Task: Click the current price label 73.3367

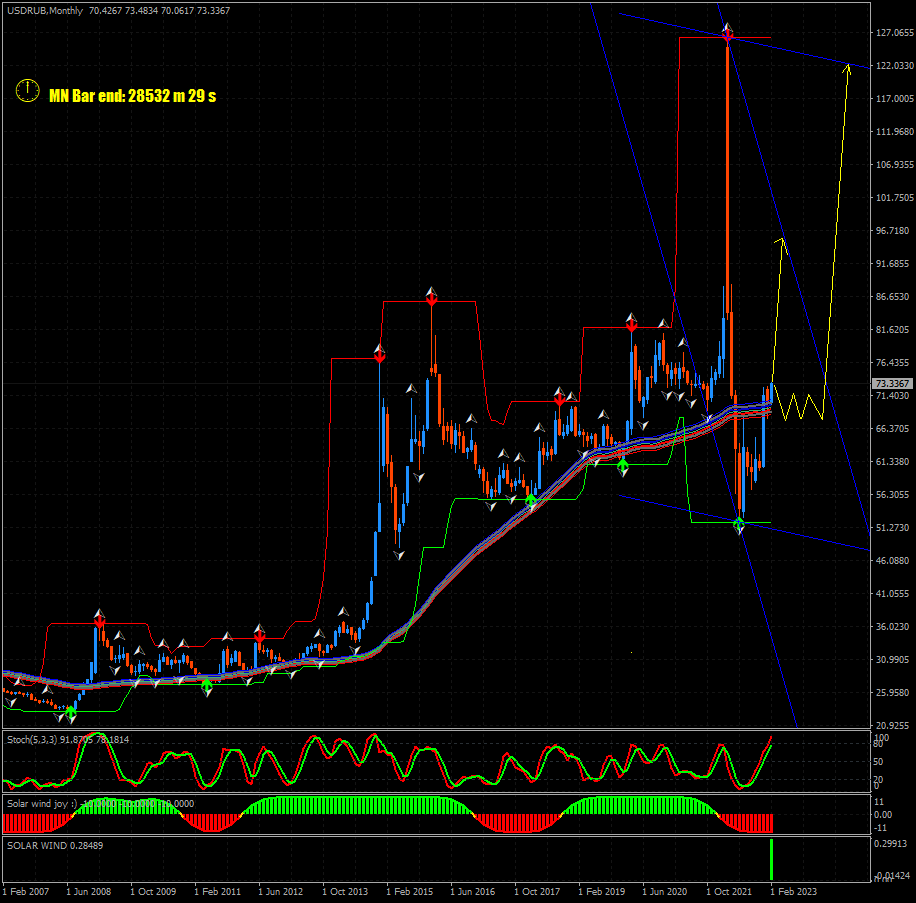Action: tap(892, 384)
